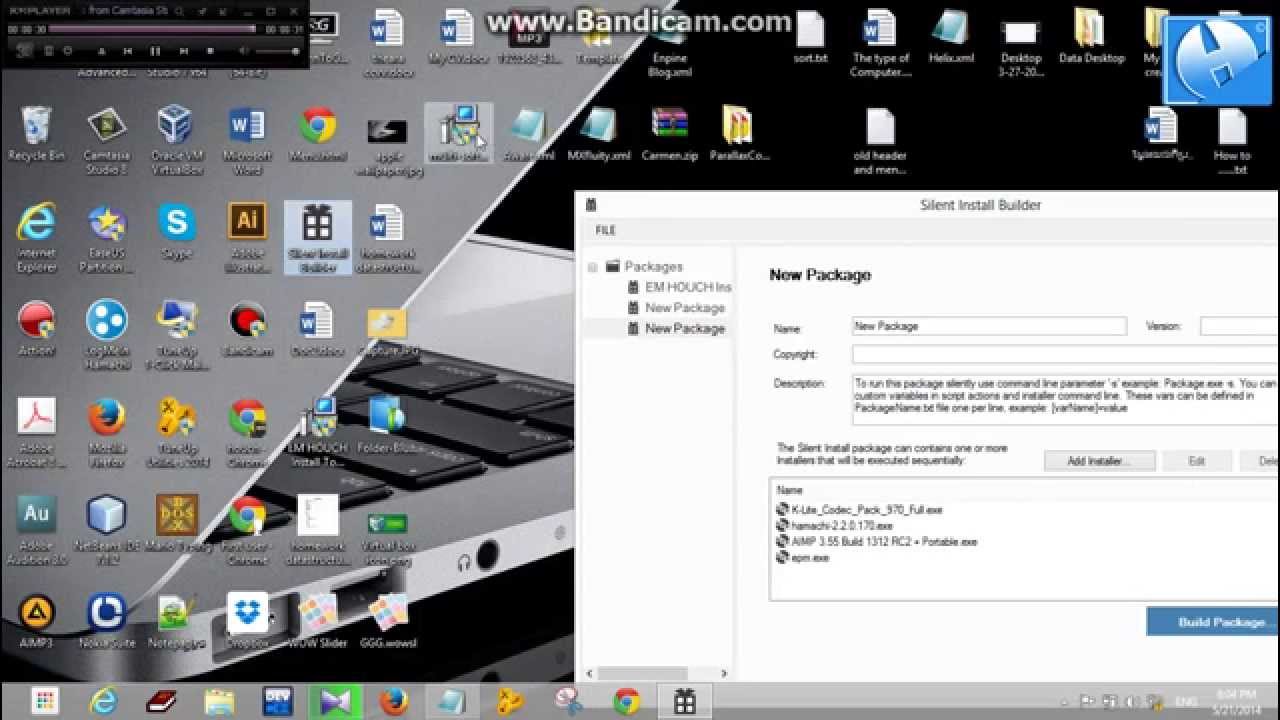Select the NetBeans IDE desktop icon
1280x720 pixels.
pos(106,530)
